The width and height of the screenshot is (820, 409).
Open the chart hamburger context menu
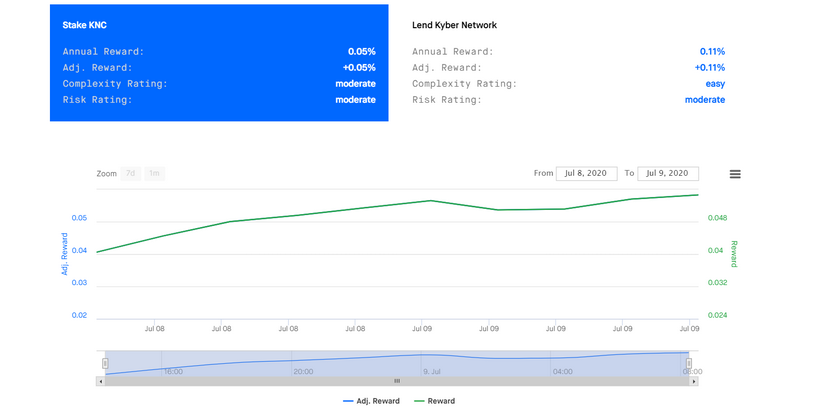[x=735, y=174]
